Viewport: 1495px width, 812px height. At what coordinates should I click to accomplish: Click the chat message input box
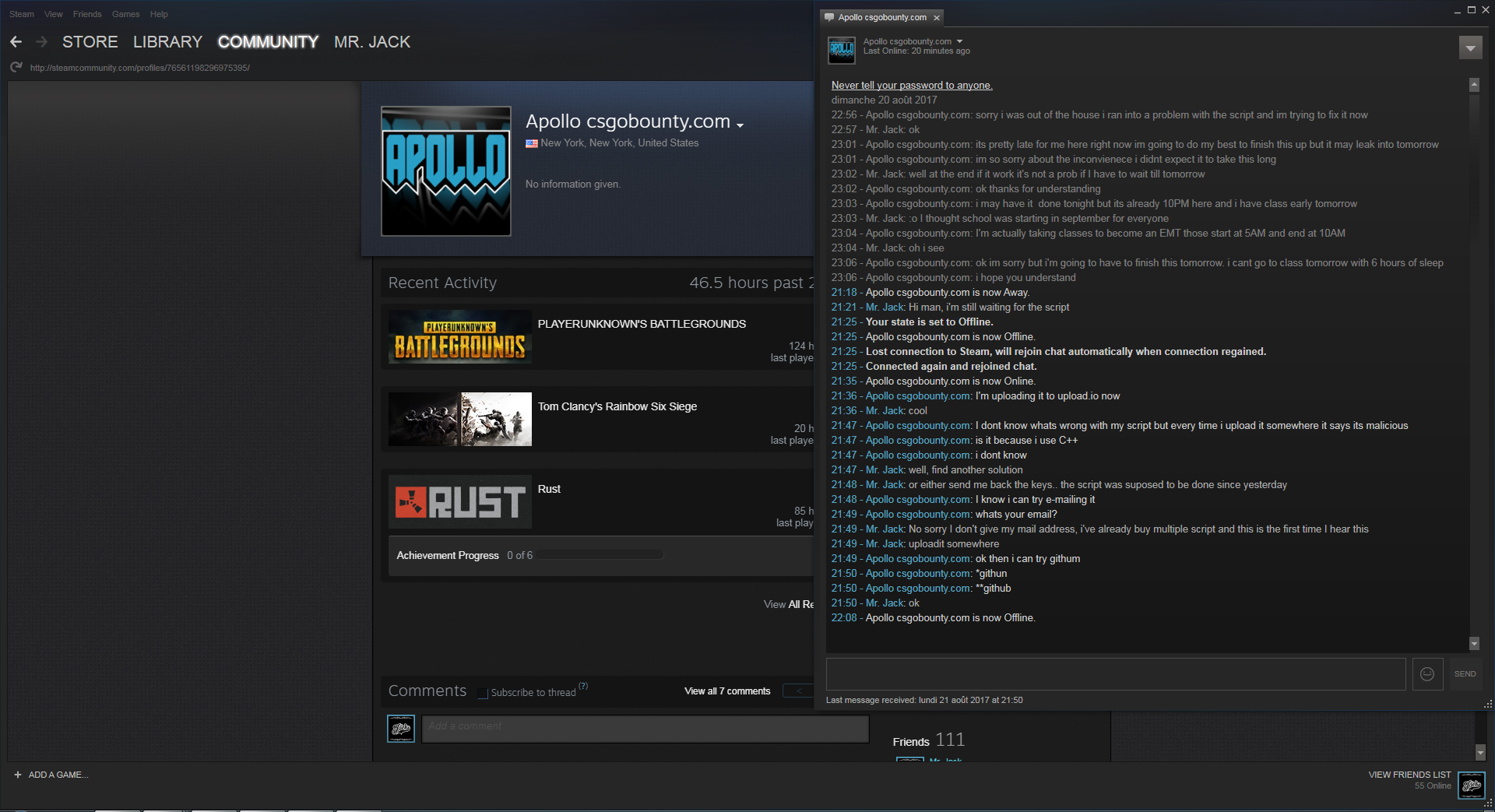click(x=1116, y=674)
